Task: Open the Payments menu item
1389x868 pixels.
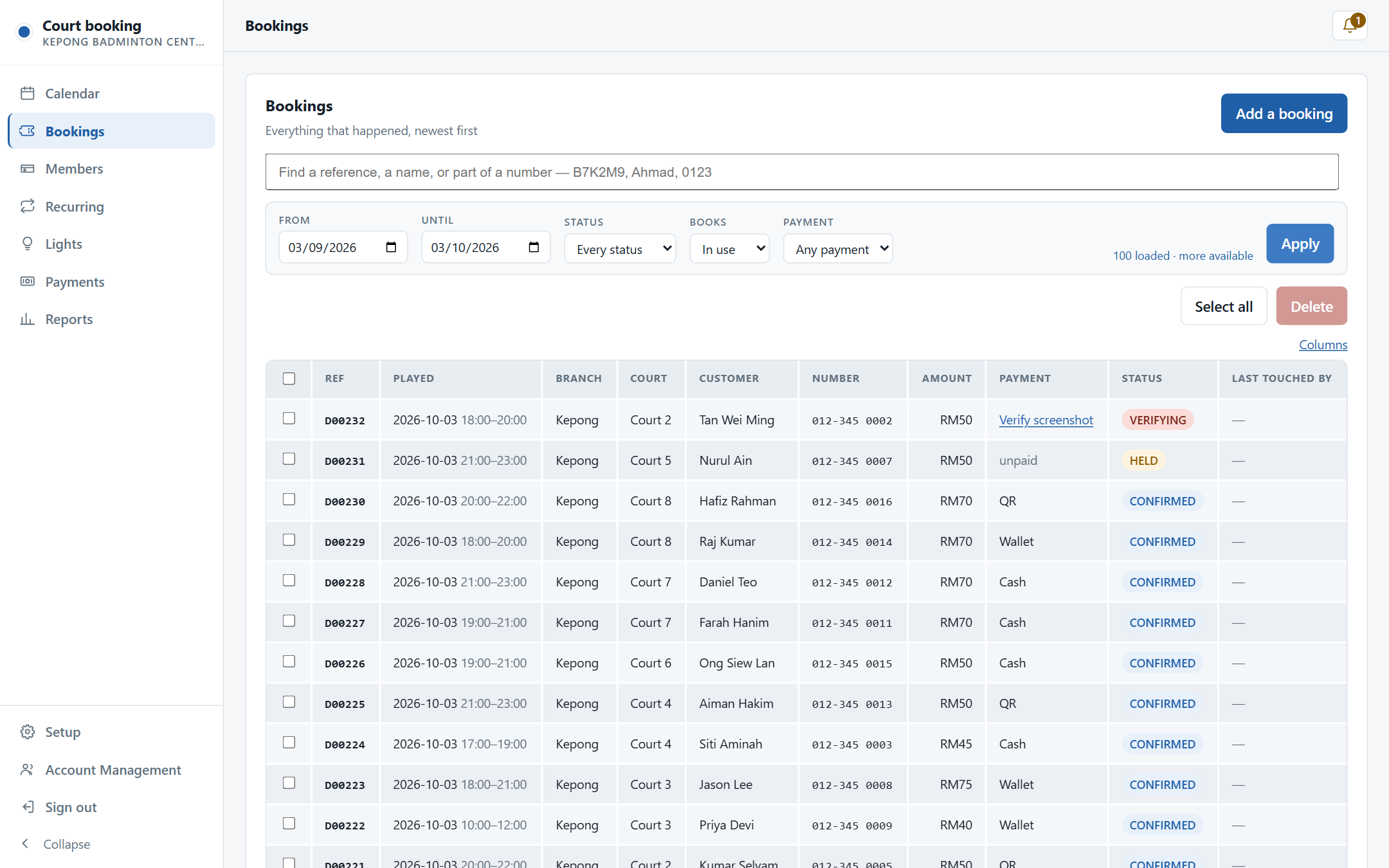Action: (x=111, y=282)
